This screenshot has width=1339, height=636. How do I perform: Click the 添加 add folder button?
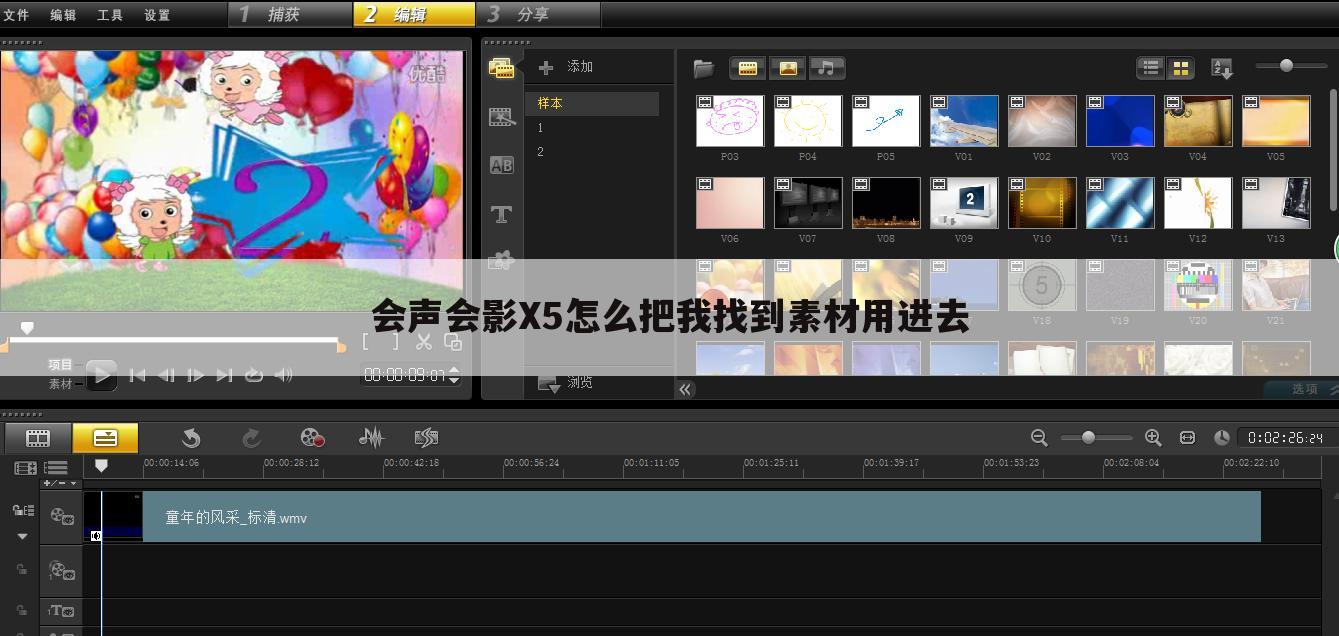(x=566, y=67)
